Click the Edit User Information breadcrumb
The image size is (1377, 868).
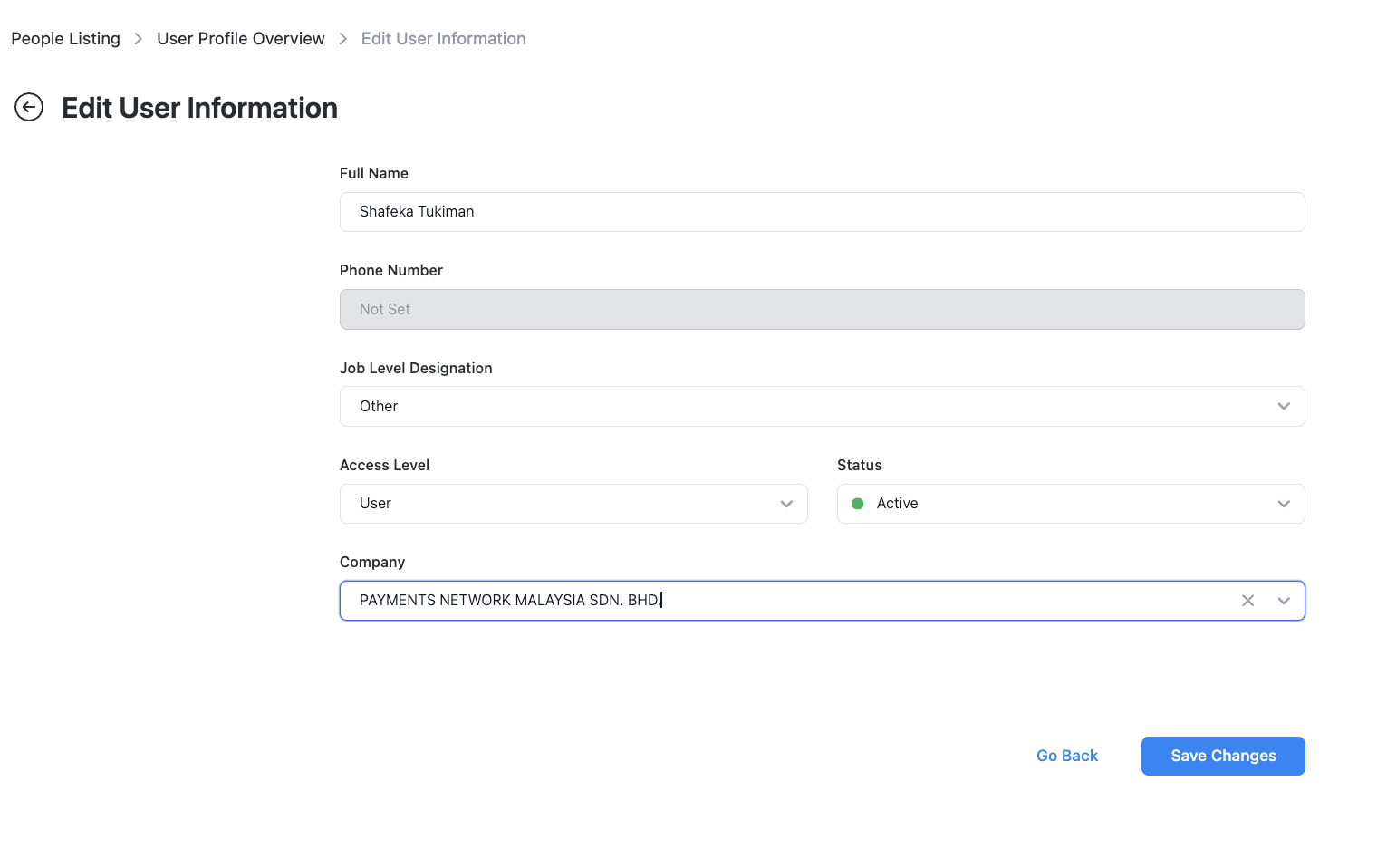click(443, 39)
